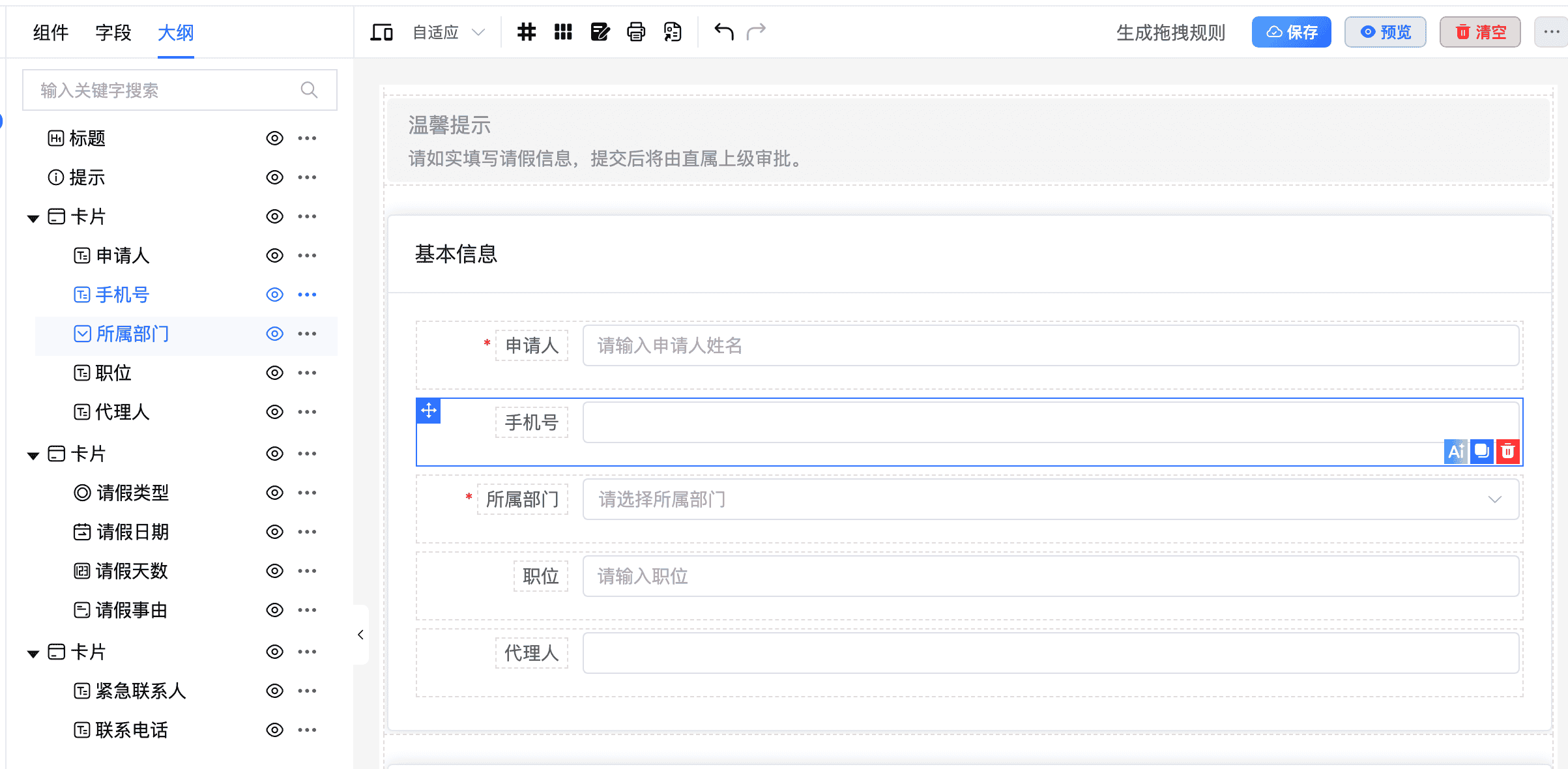Click the copy icon on 手机号 field
The width and height of the screenshot is (1568, 769).
pyautogui.click(x=1482, y=451)
